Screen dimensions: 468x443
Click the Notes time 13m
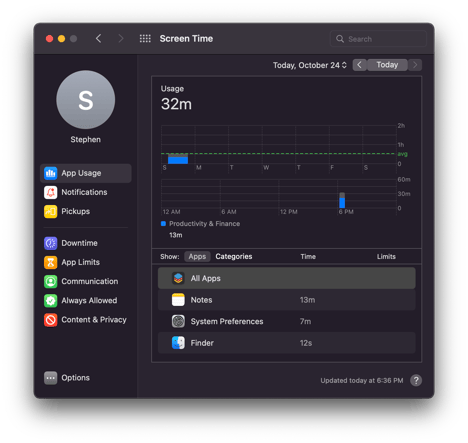click(307, 300)
